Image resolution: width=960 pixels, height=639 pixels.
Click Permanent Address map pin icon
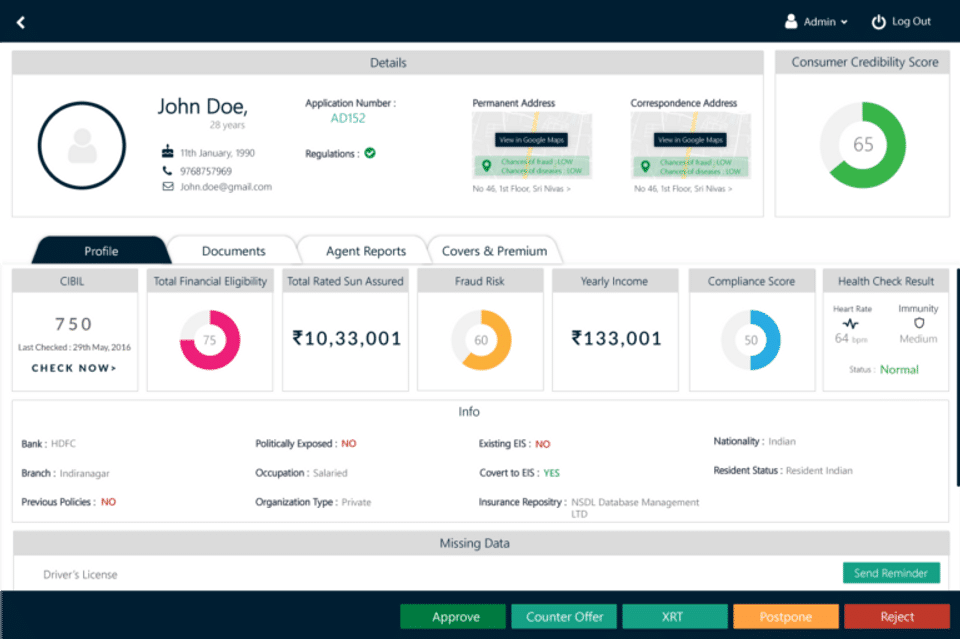[486, 165]
